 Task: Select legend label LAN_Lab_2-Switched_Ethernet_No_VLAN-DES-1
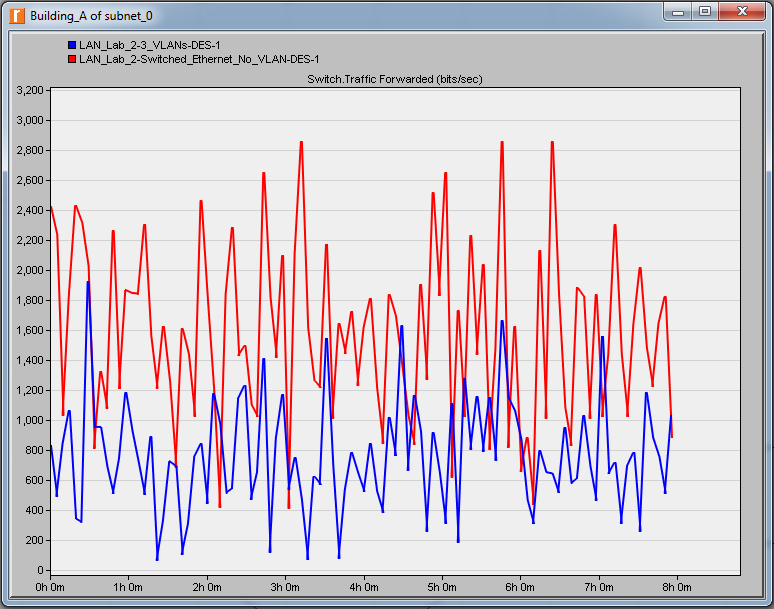199,59
